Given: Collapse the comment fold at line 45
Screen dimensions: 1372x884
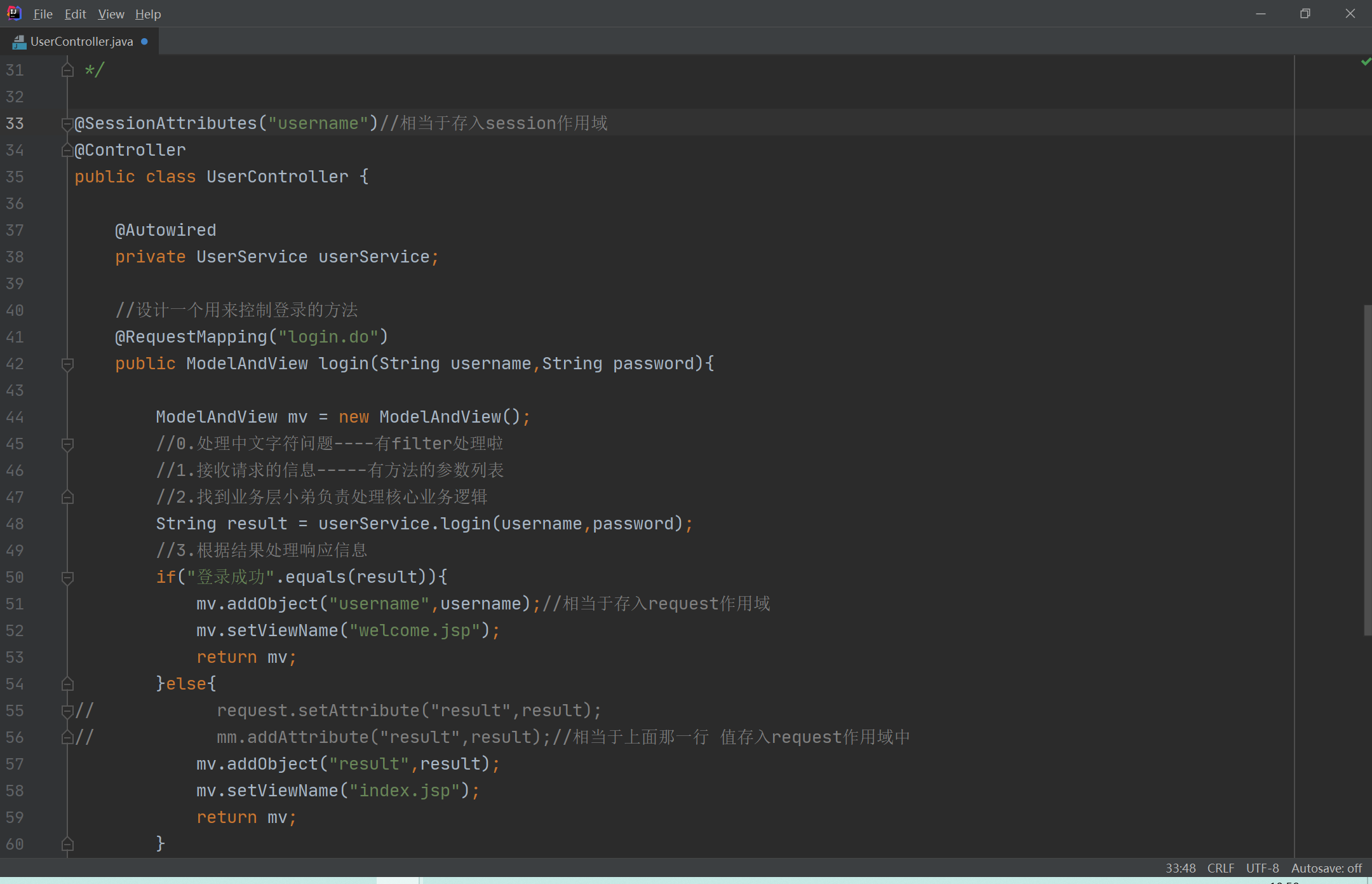Looking at the screenshot, I should (67, 444).
